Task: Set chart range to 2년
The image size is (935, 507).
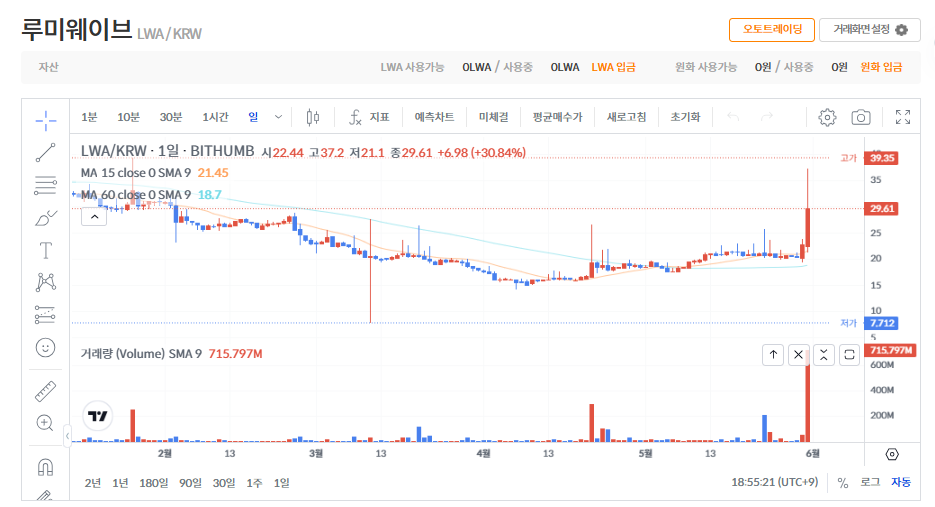Action: point(92,483)
